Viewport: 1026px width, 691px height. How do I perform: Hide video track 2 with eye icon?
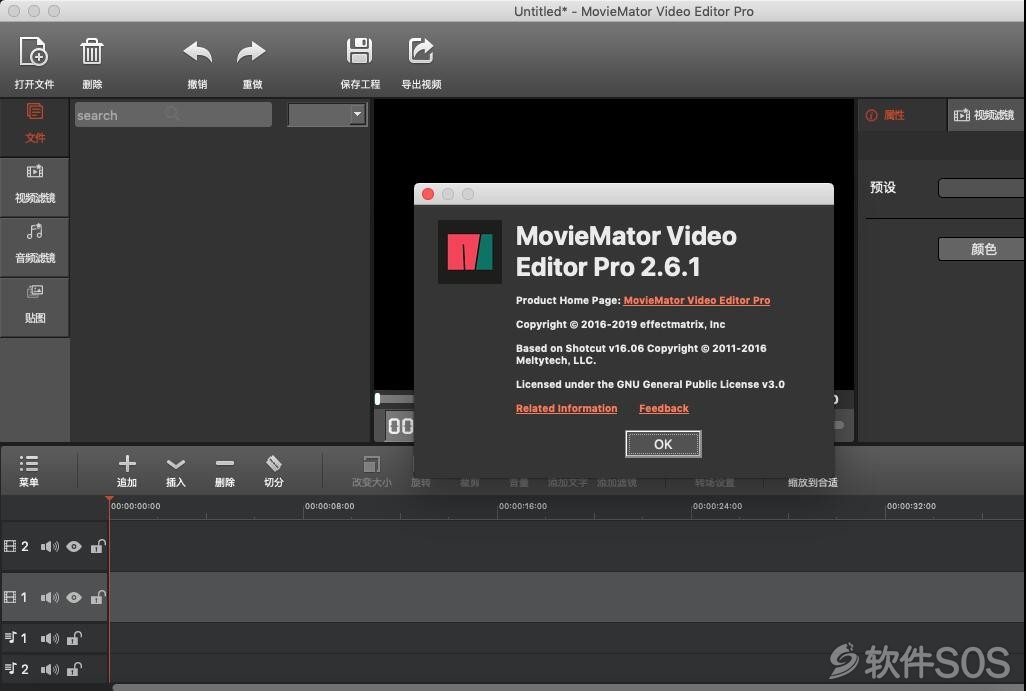[74, 546]
